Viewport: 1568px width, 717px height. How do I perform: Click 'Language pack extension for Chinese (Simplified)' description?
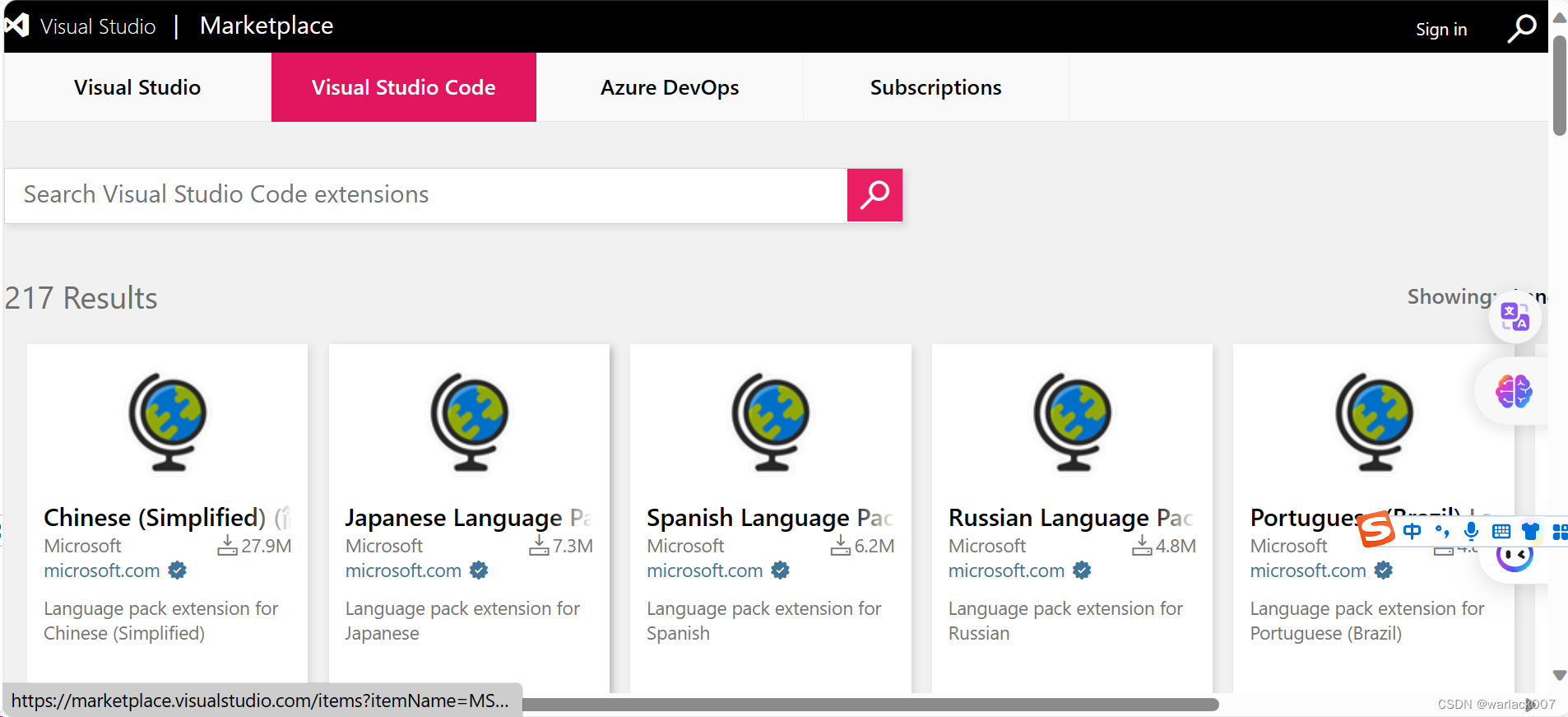pos(161,621)
